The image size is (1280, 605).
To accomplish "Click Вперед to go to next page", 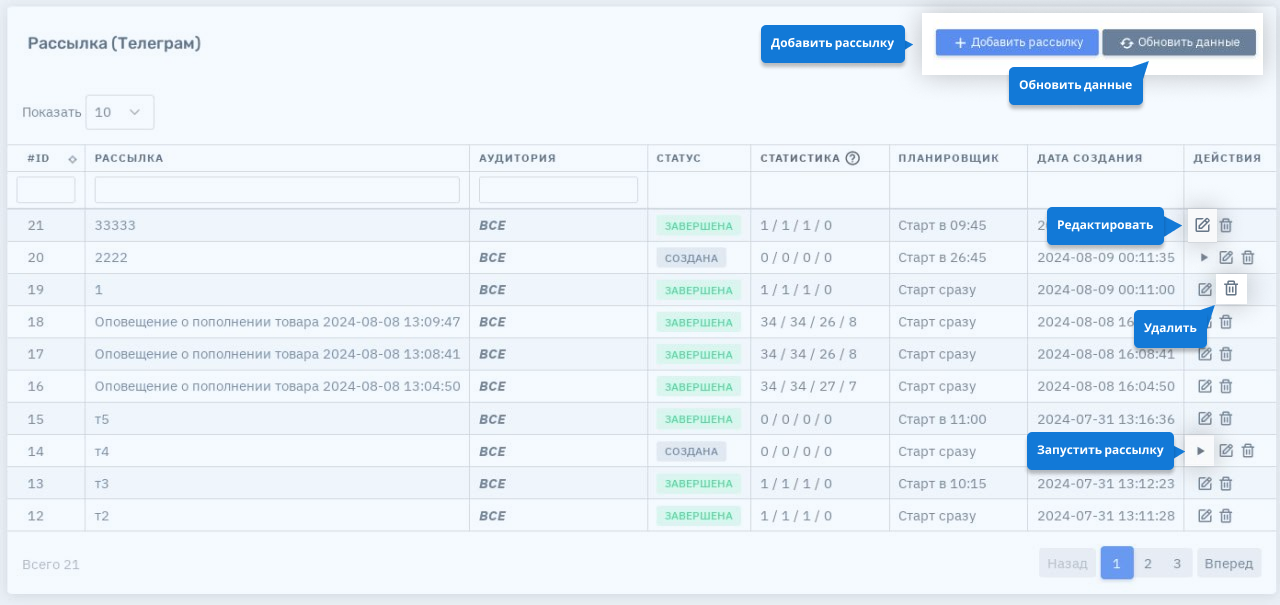I will 1228,563.
